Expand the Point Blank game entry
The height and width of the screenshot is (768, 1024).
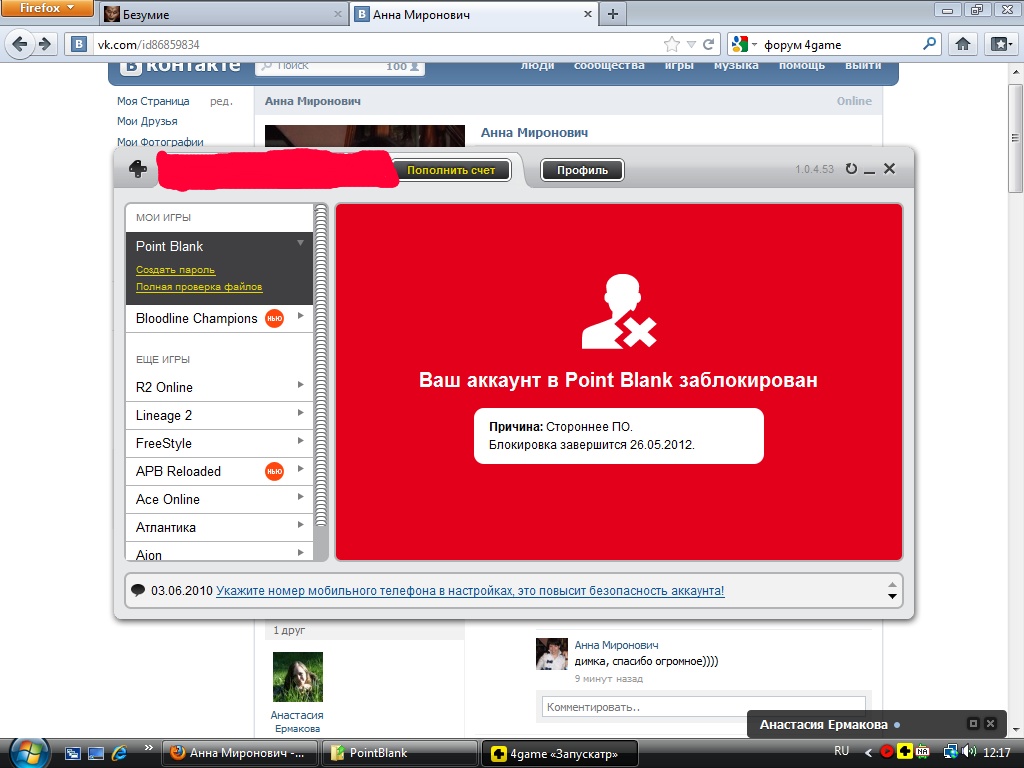300,243
